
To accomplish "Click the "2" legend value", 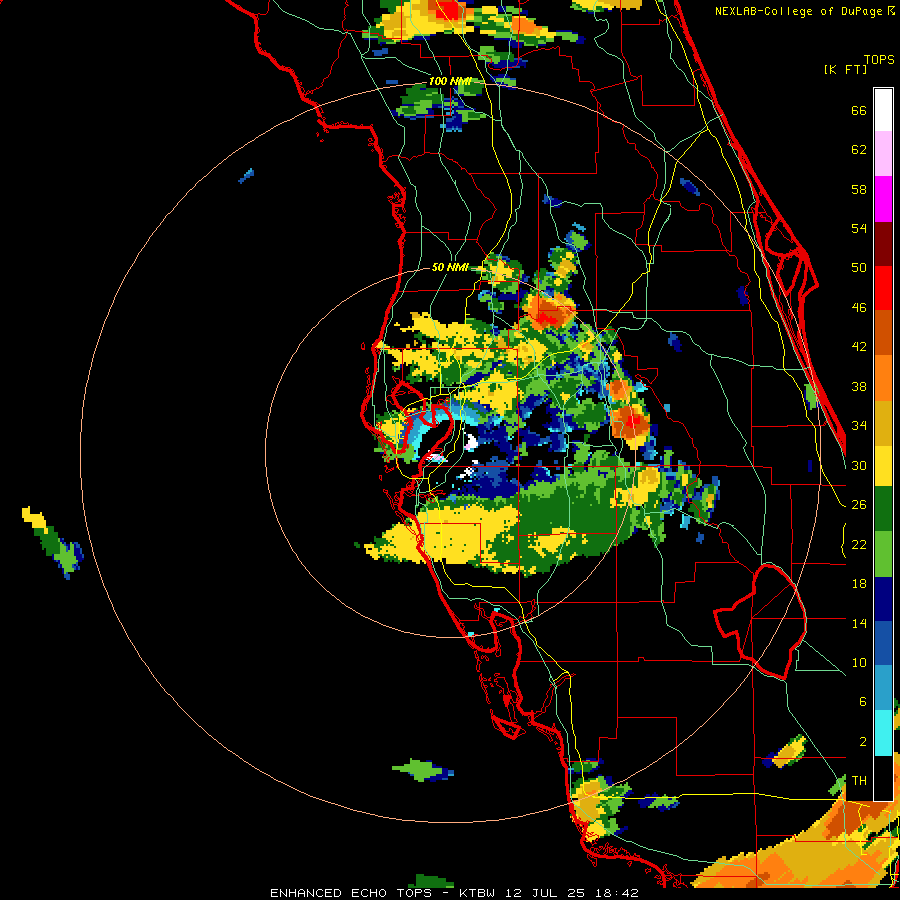I will pyautogui.click(x=862, y=742).
